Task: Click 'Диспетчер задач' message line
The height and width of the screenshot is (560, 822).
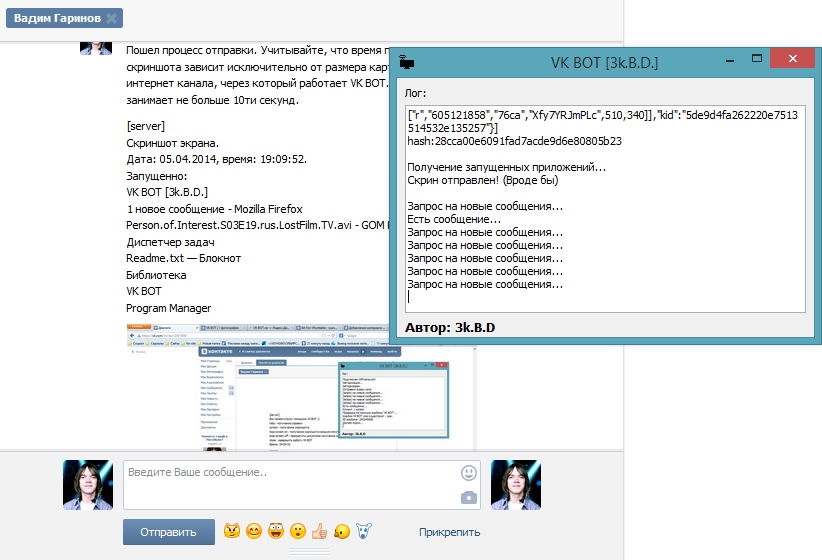Action: [x=170, y=242]
